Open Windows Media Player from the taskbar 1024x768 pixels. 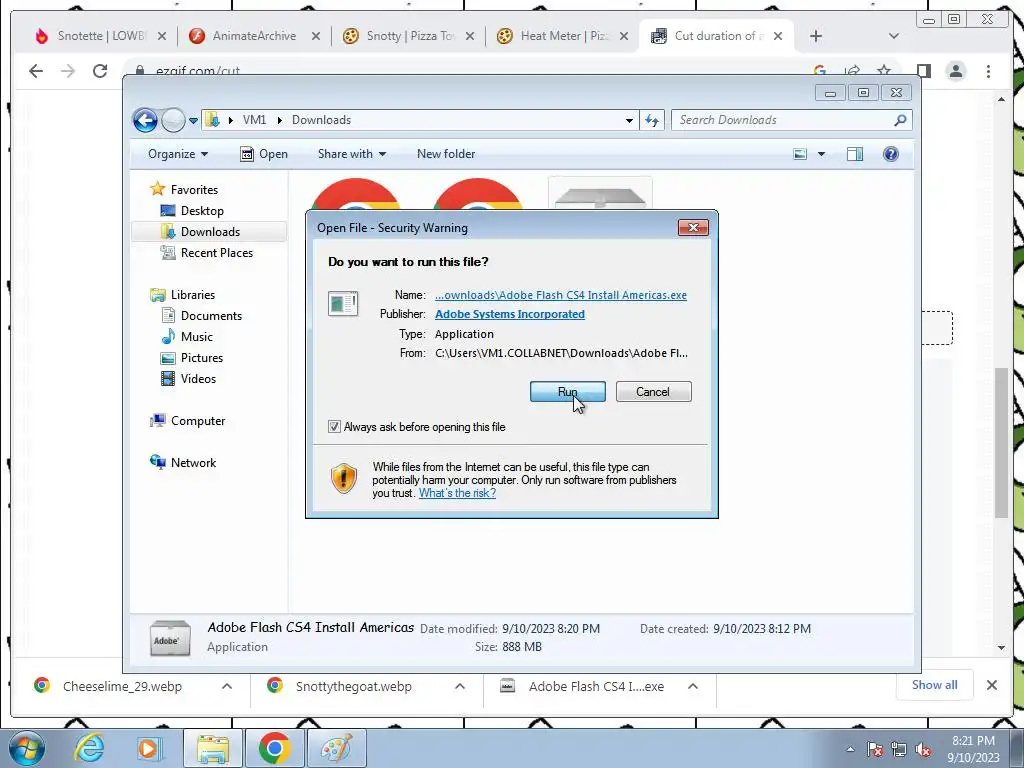point(148,748)
